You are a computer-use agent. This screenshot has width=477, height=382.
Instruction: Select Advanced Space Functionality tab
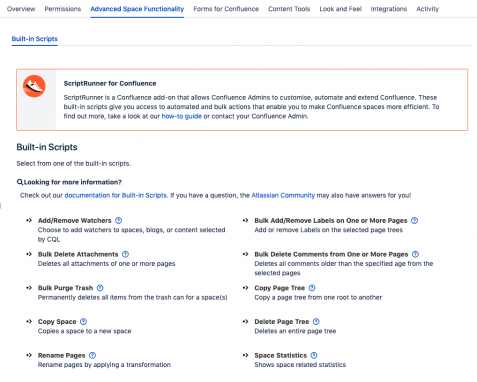pos(137,9)
